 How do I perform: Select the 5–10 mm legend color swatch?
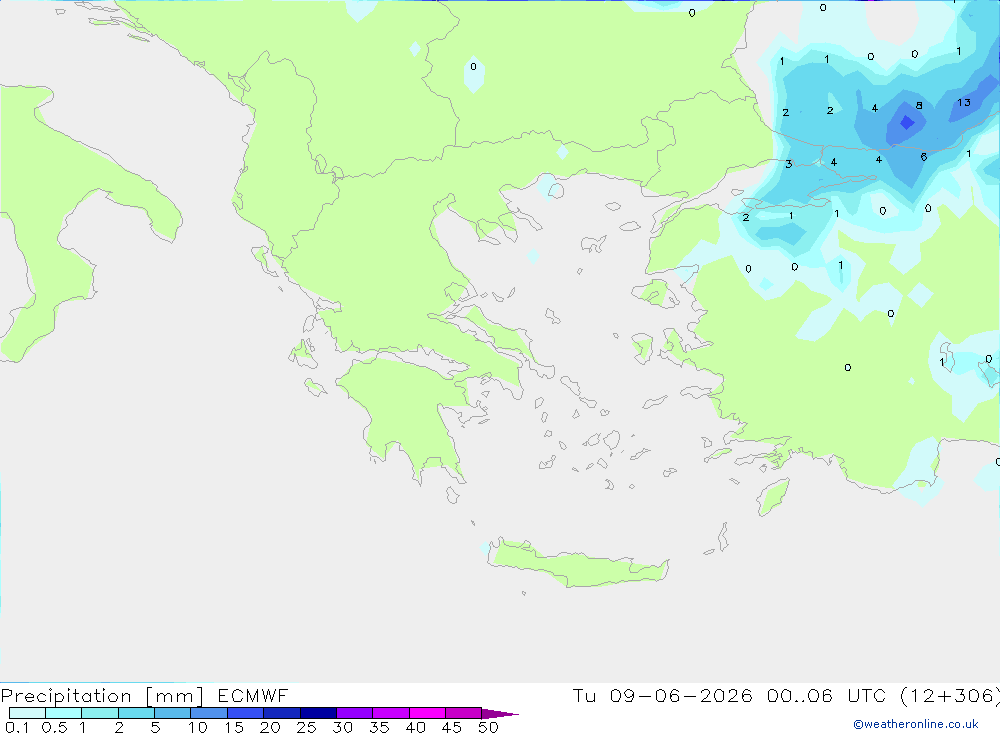[x=173, y=713]
